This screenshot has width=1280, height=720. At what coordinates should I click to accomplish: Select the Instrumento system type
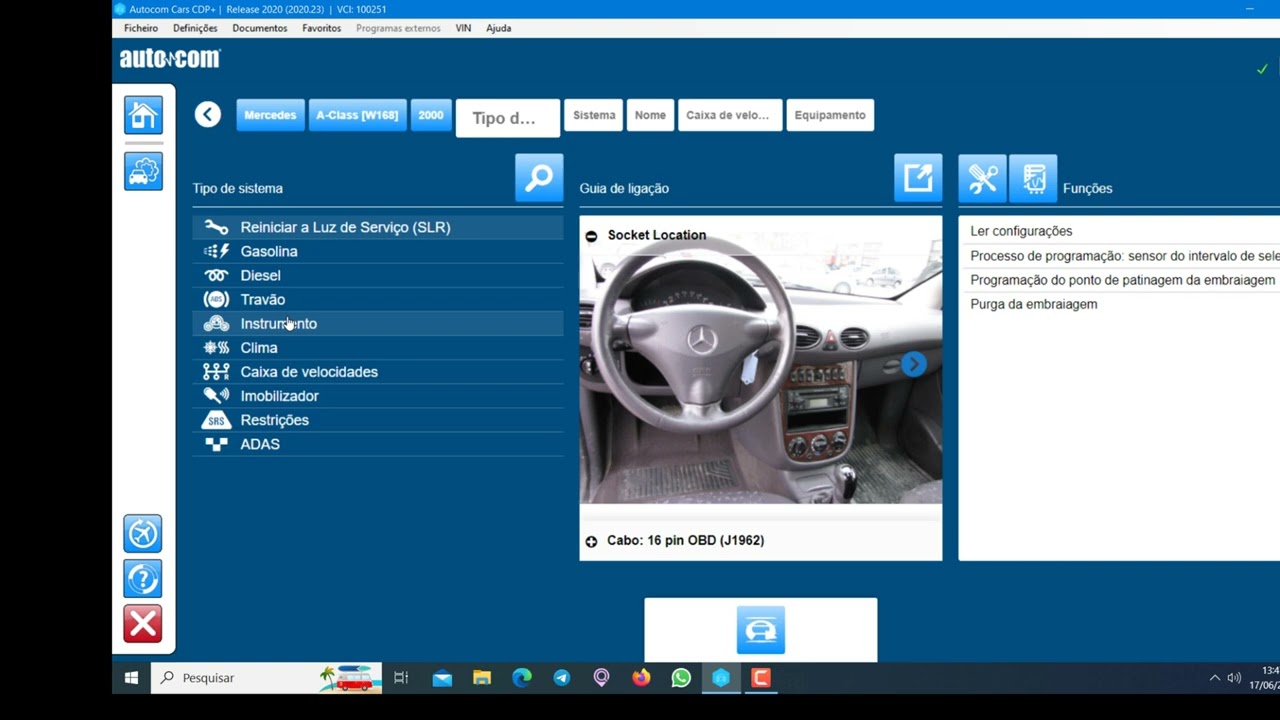pos(378,323)
